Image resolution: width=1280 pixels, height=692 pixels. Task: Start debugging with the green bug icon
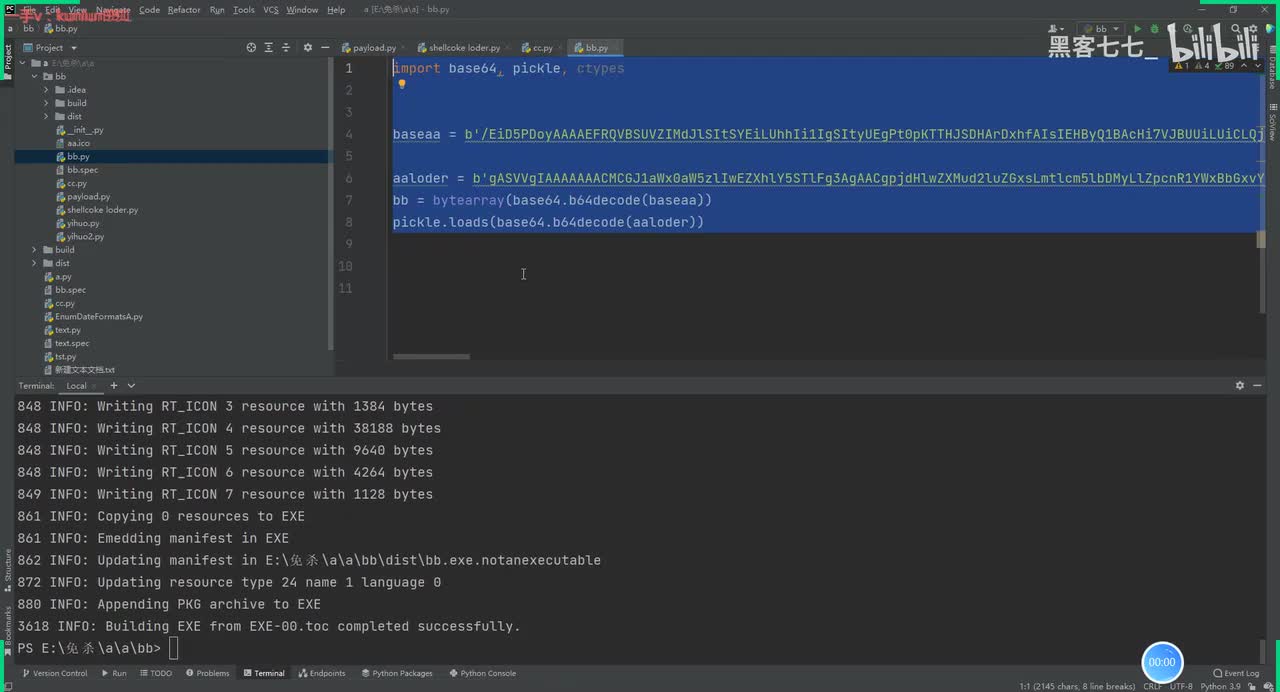[1153, 29]
